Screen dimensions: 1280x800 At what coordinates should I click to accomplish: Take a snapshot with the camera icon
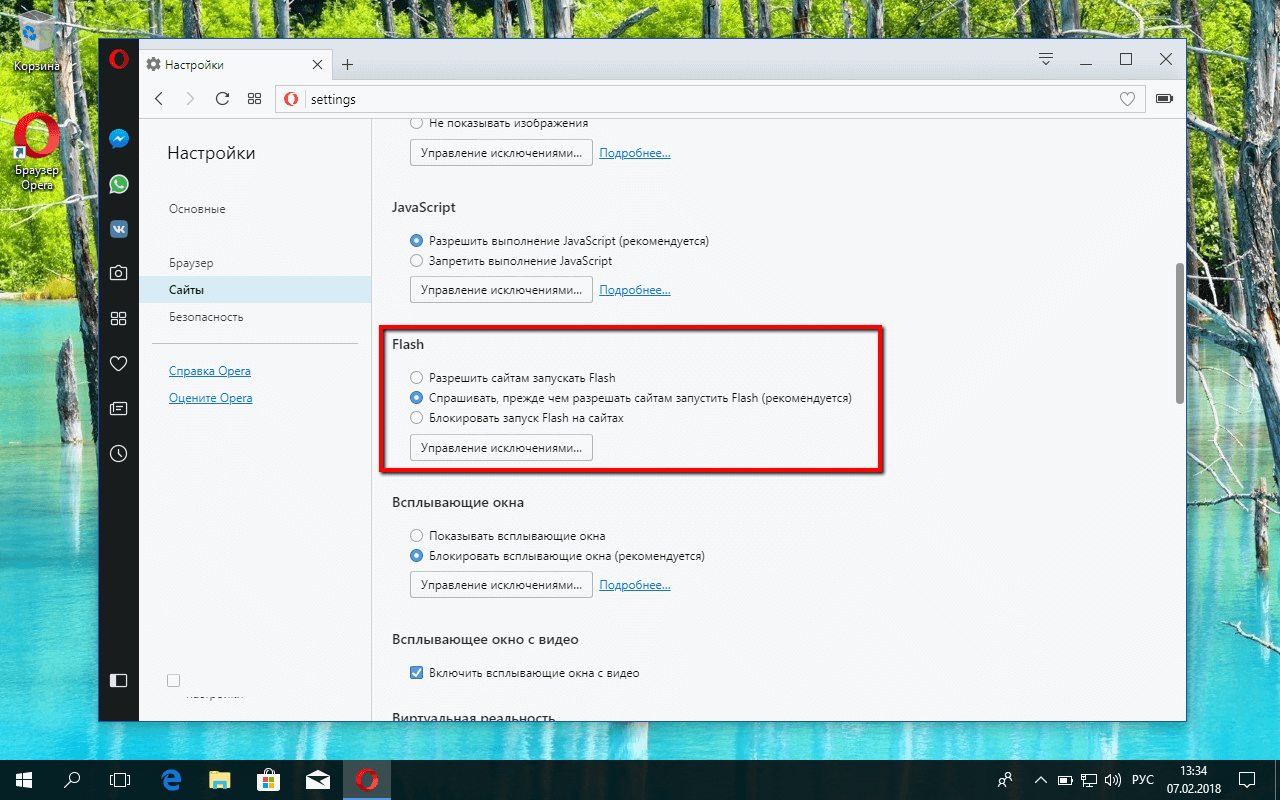coord(119,273)
